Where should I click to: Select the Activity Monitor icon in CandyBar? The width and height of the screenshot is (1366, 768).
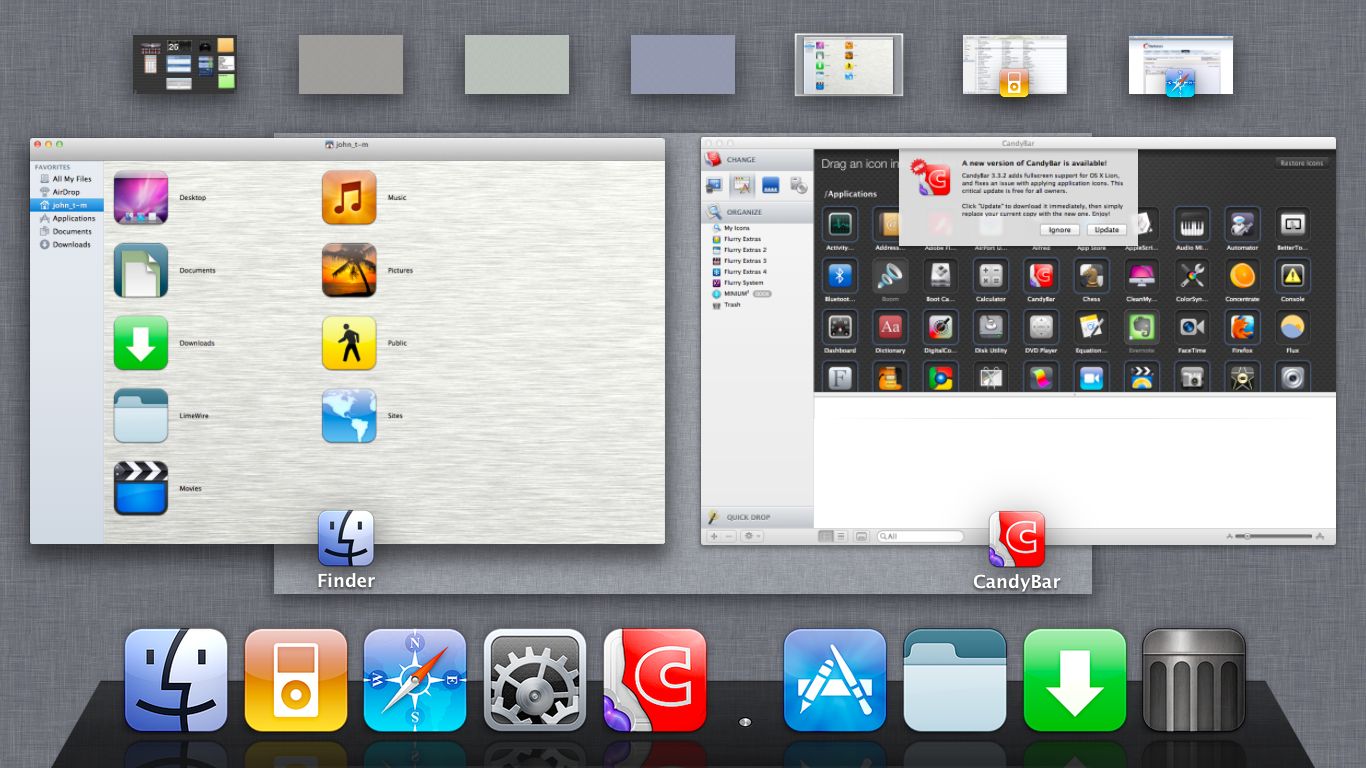[x=840, y=223]
